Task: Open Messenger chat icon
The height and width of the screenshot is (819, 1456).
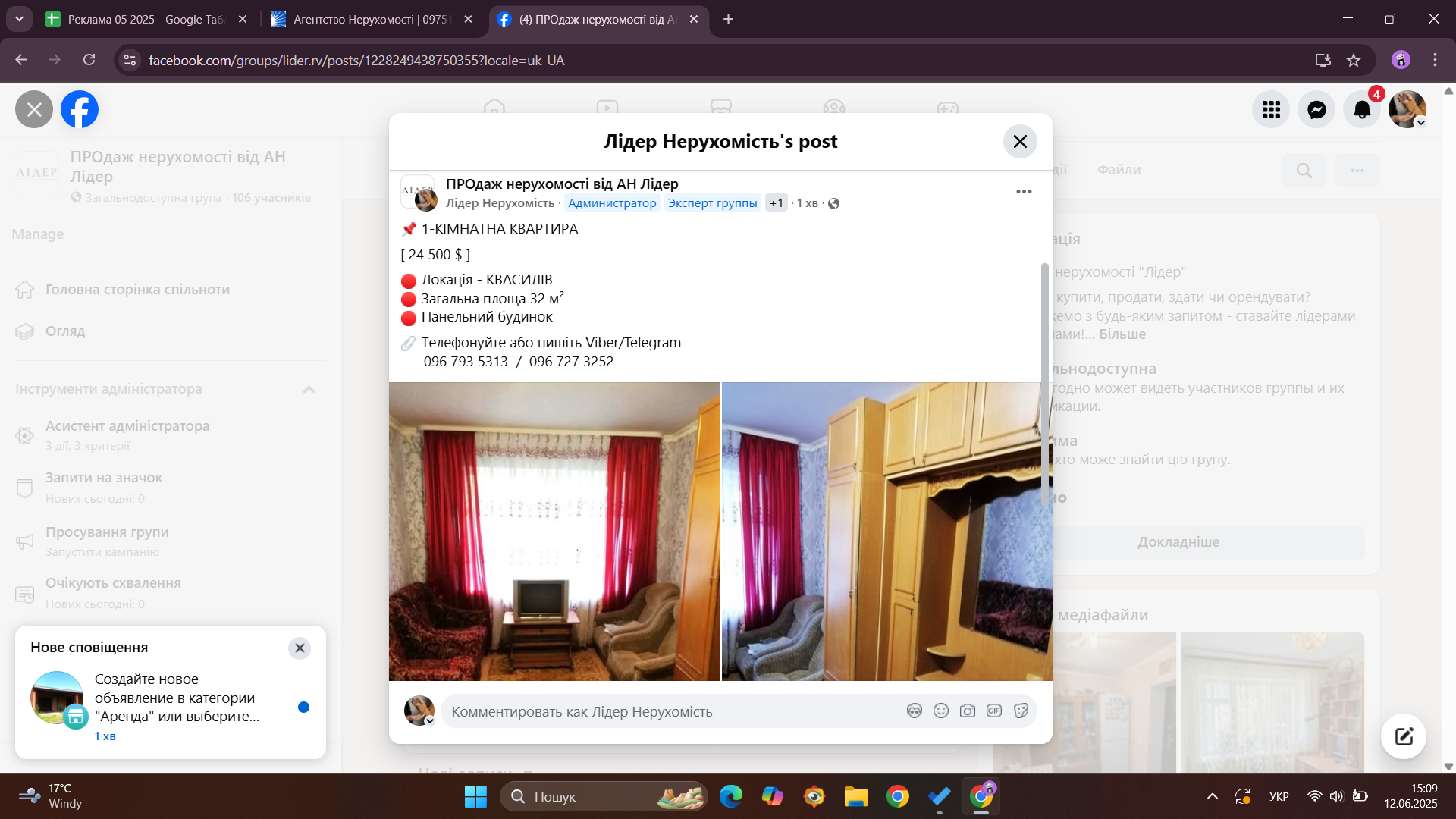Action: (x=1316, y=110)
